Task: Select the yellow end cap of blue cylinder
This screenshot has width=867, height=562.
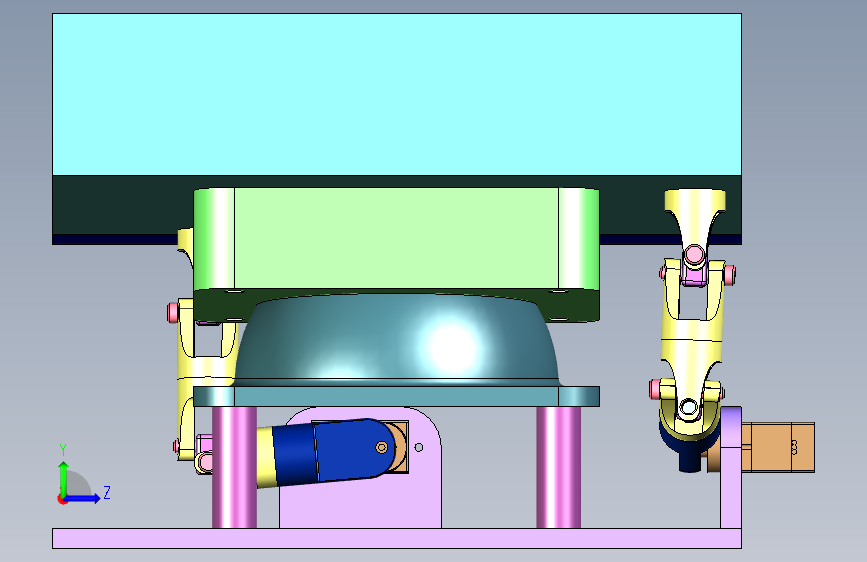Action: pos(266,458)
